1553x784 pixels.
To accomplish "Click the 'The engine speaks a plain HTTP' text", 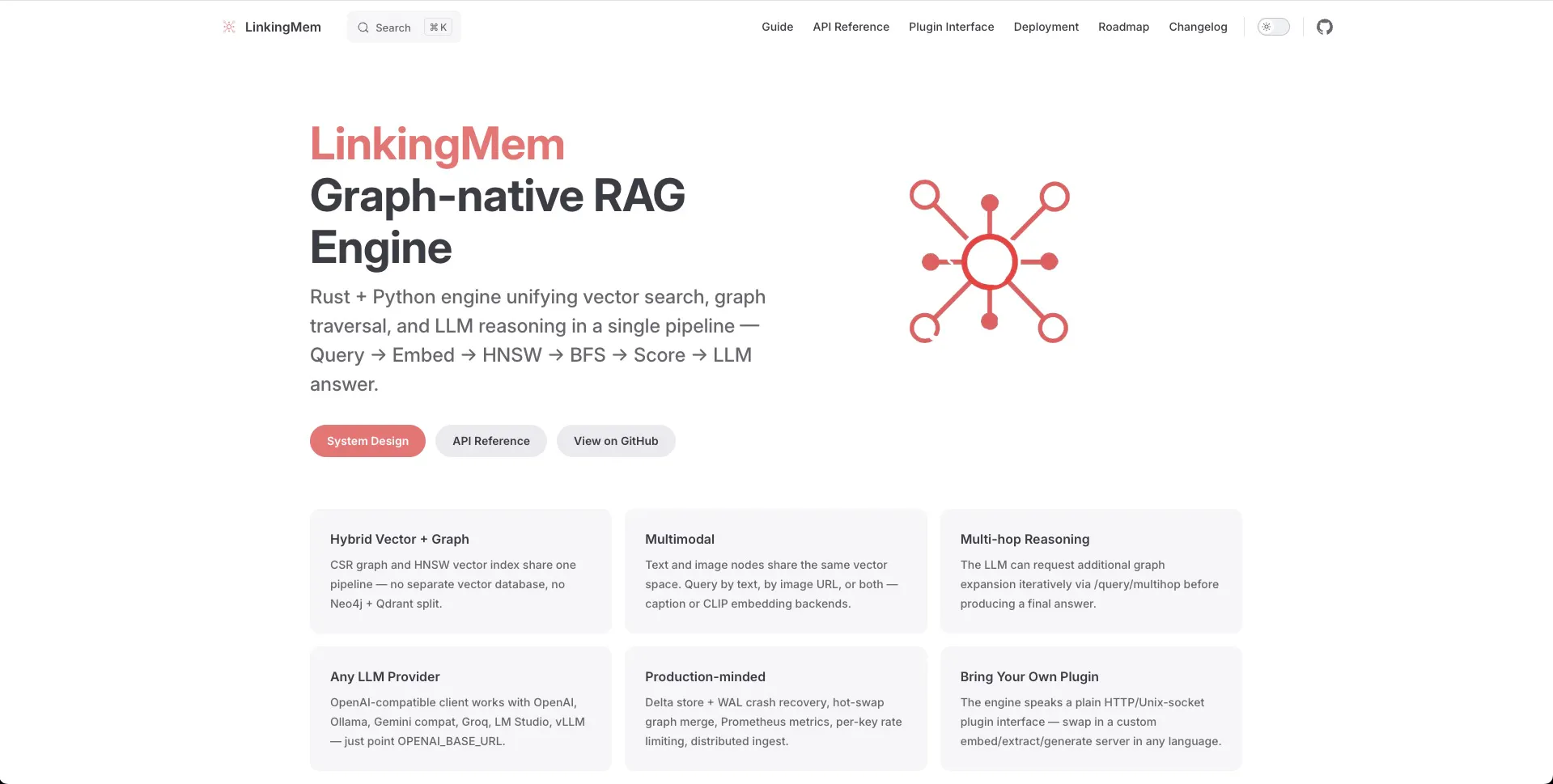I will [x=1091, y=722].
